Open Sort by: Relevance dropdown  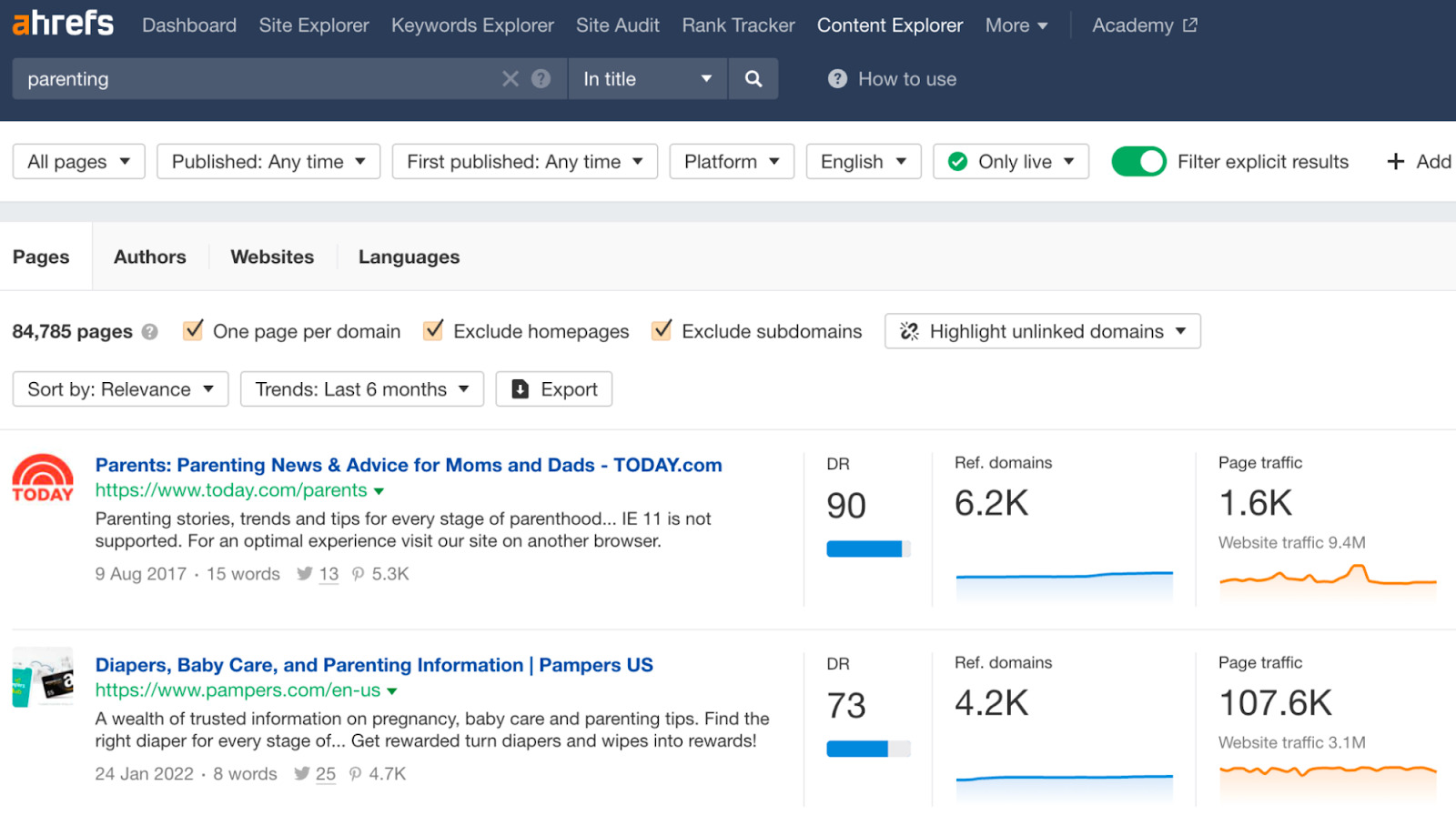point(120,389)
